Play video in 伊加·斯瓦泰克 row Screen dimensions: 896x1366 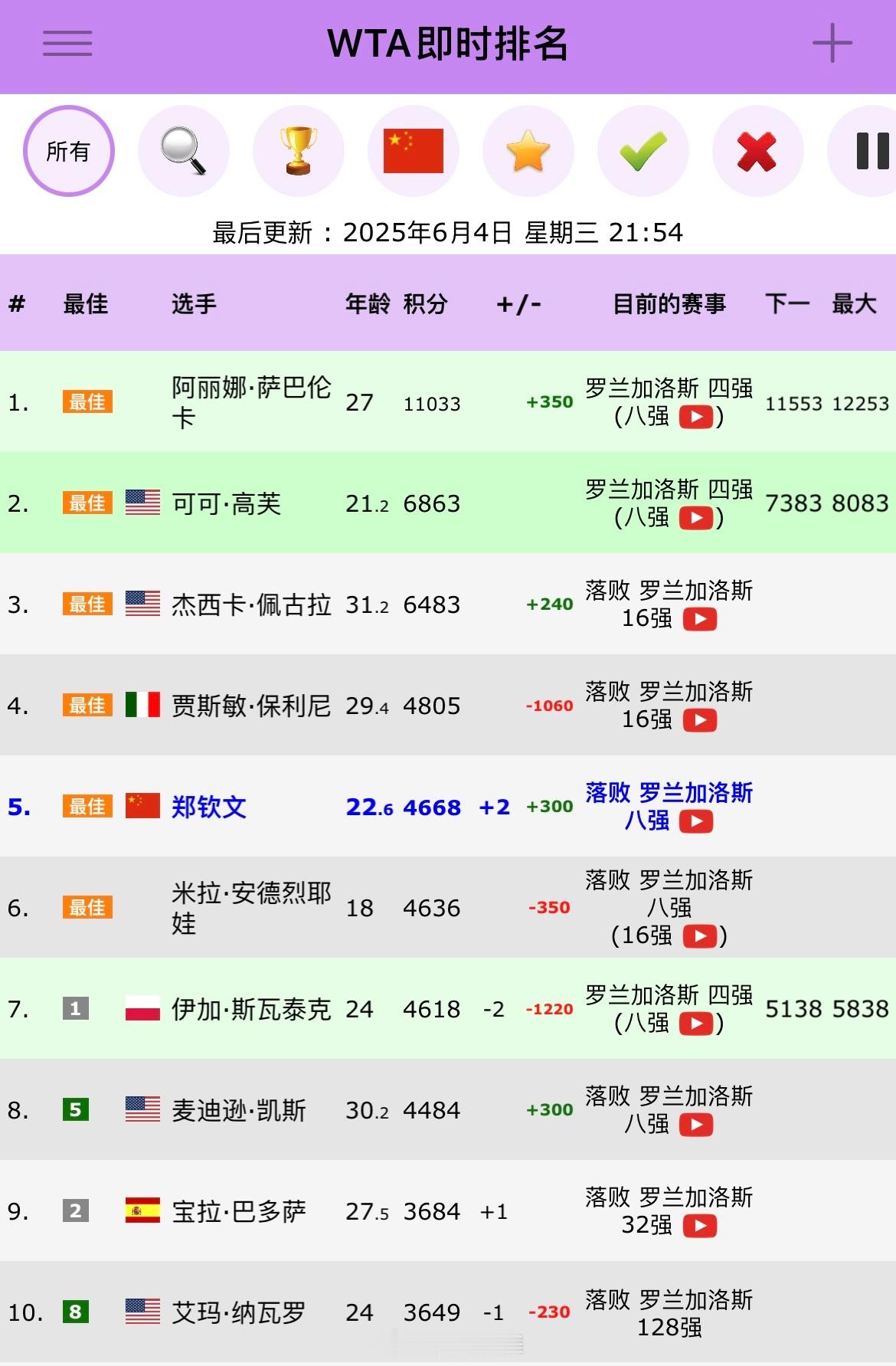696,1024
